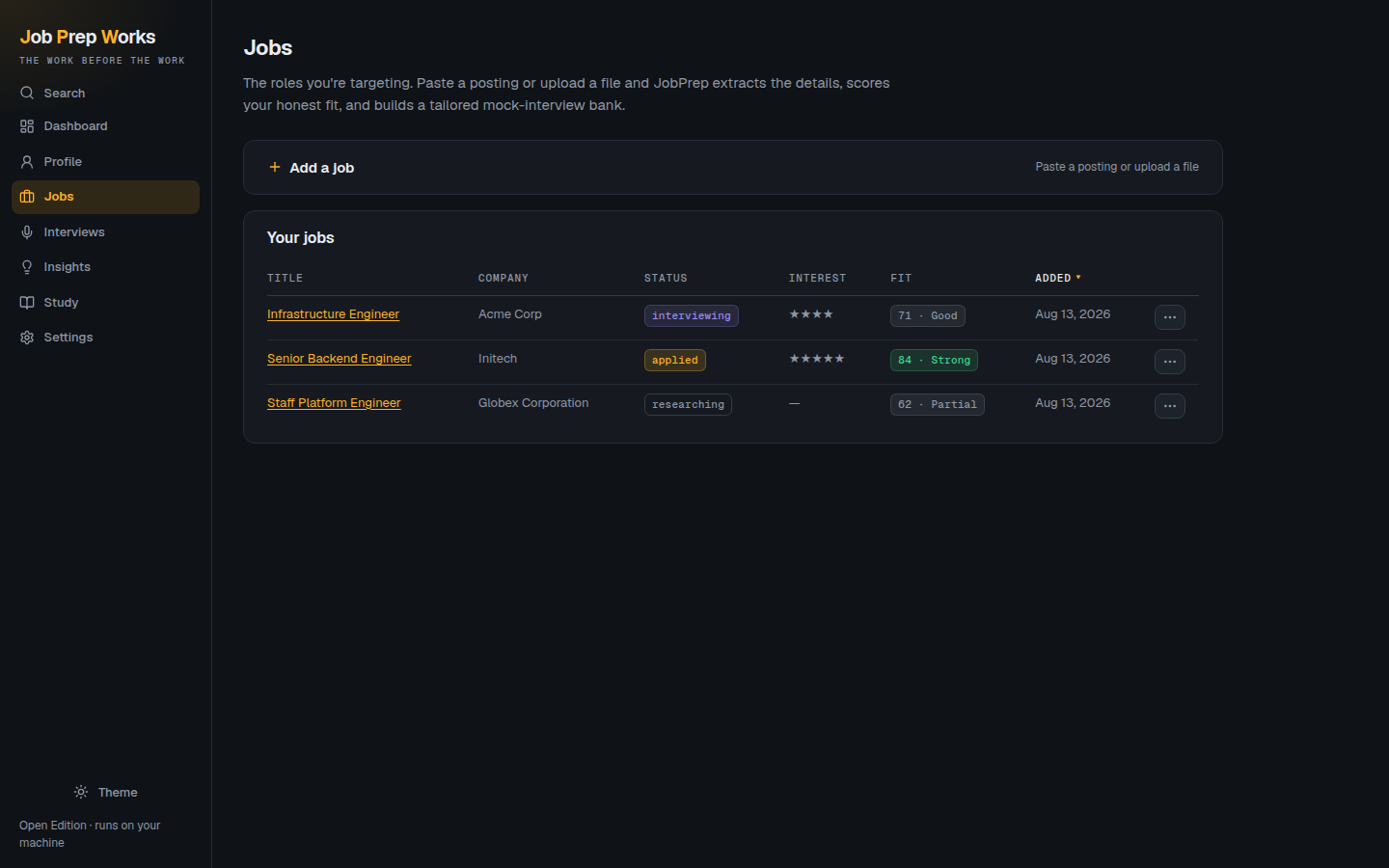1389x868 pixels.
Task: Click the Jobs briefcase icon
Action: tap(27, 197)
